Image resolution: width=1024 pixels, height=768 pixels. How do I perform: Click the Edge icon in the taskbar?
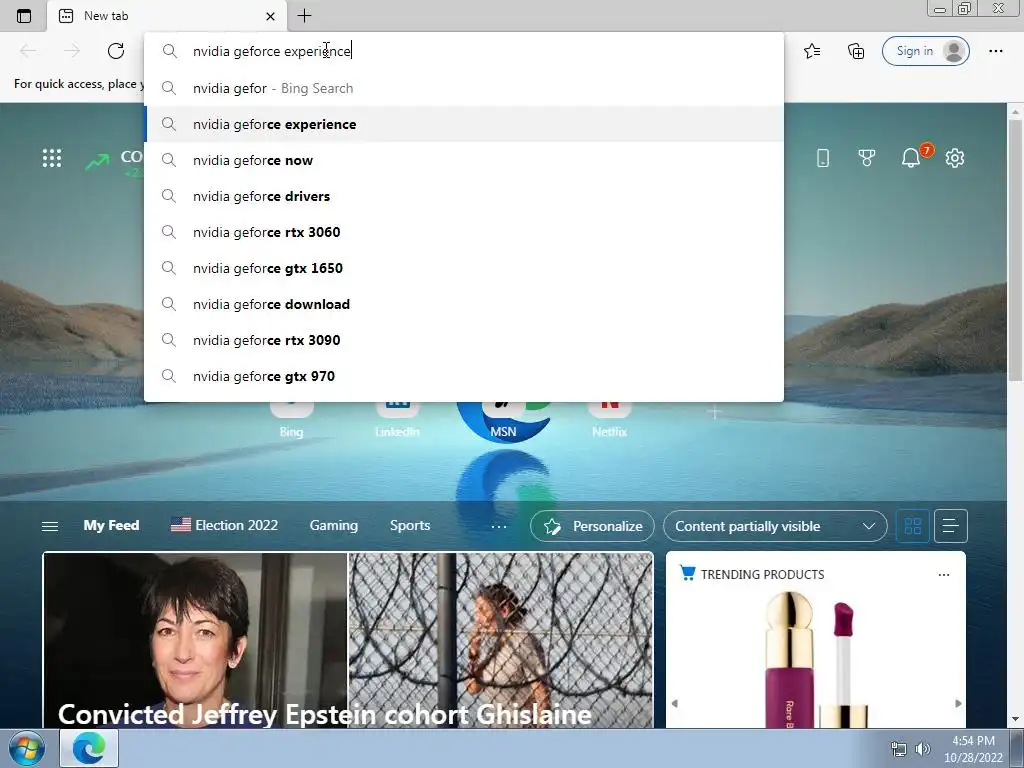89,748
